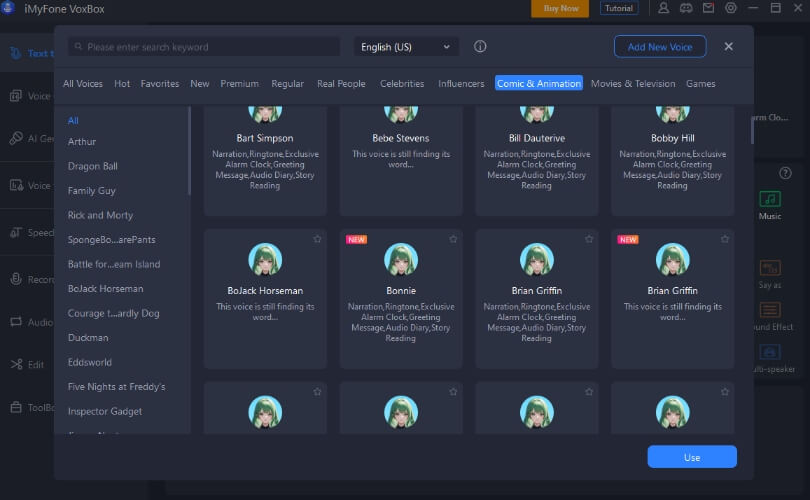Screen dimensions: 810x500
Task: Switch to the Movies & Television tab
Action: pos(633,84)
